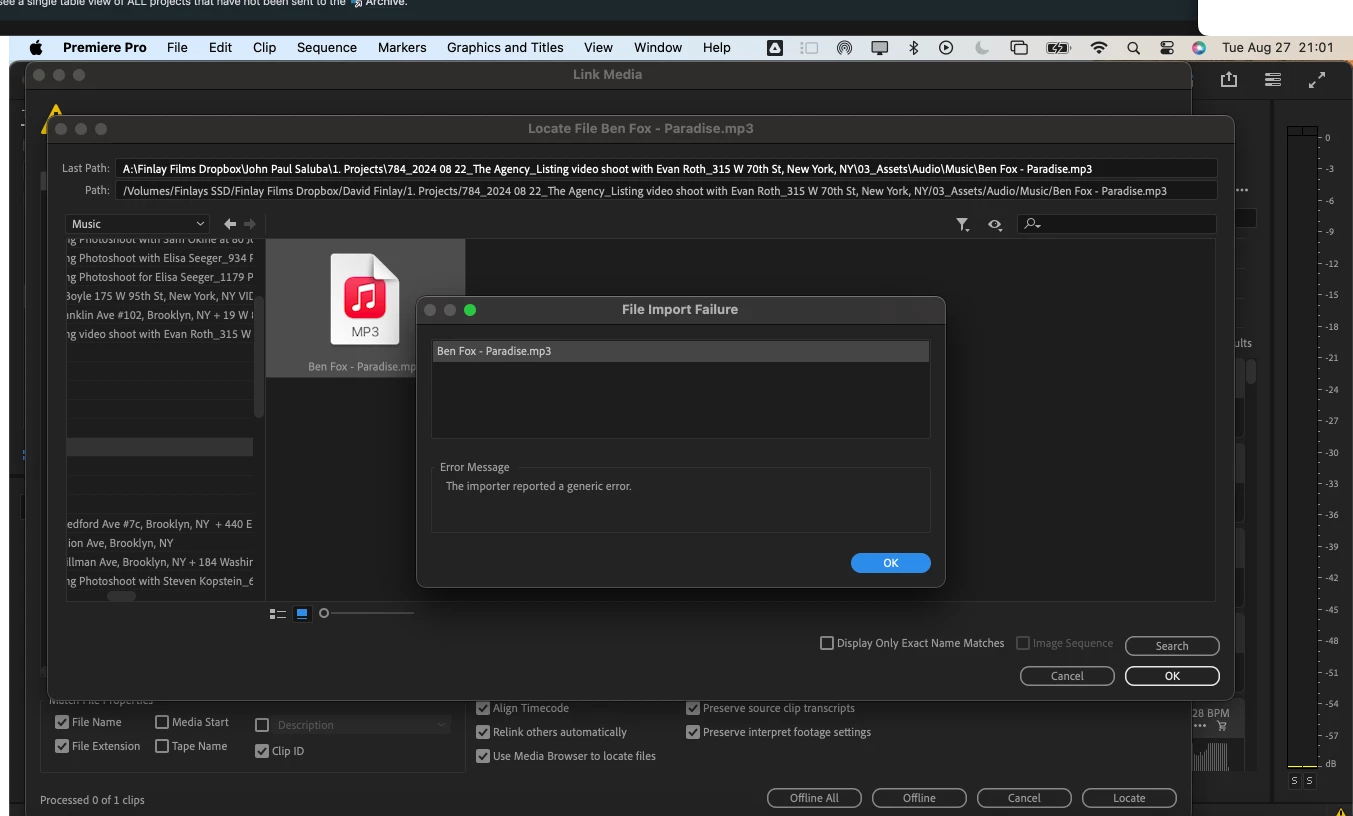
Task: Open Siri from the menu bar
Action: (x=1199, y=47)
